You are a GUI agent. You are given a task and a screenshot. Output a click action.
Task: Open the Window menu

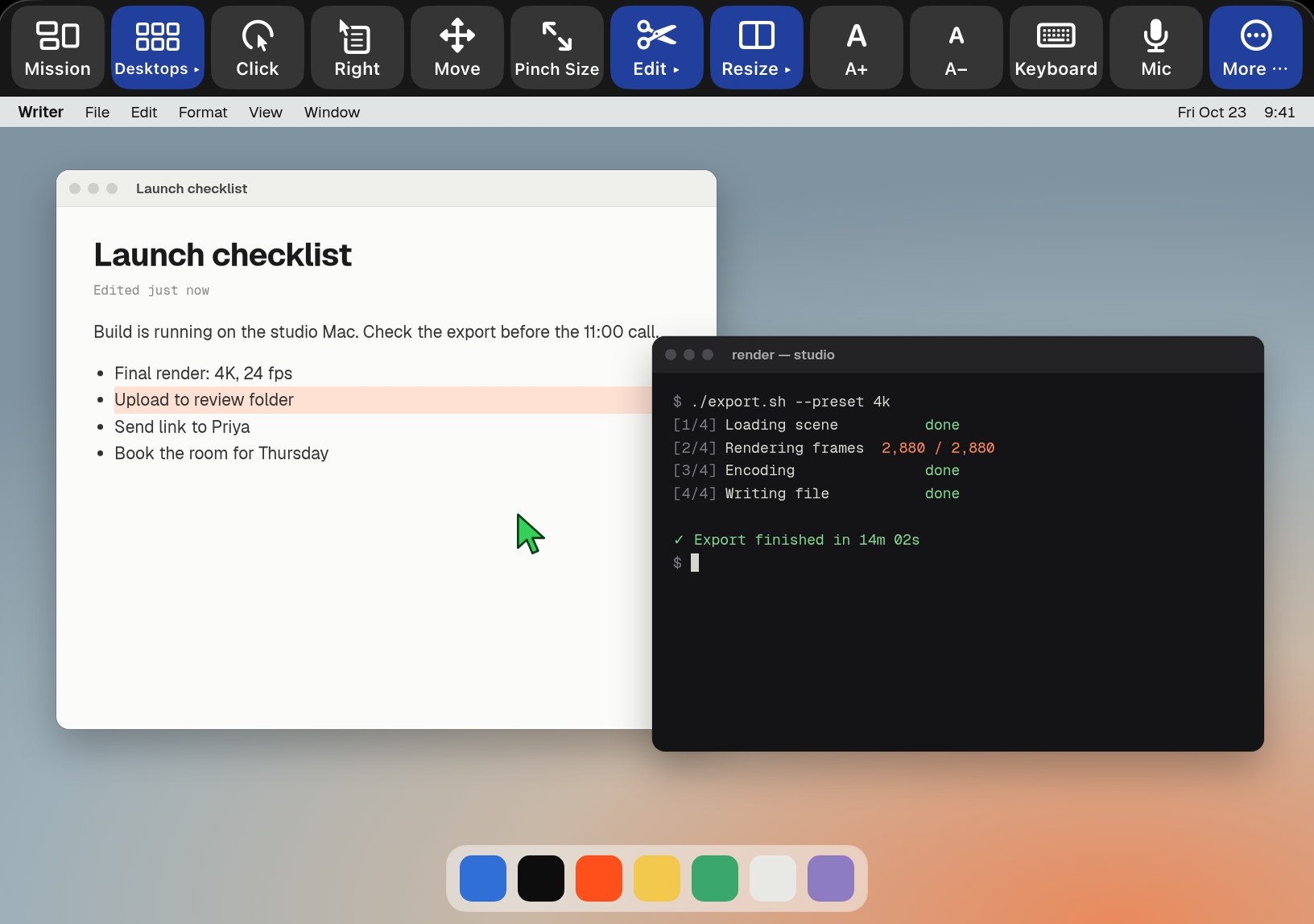(332, 112)
